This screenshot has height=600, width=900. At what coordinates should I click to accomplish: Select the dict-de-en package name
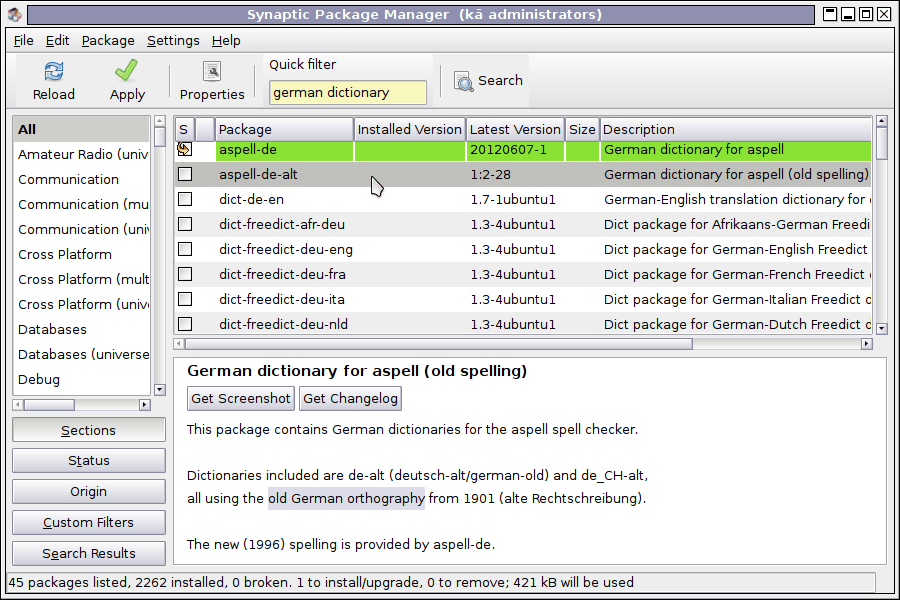click(x=251, y=199)
